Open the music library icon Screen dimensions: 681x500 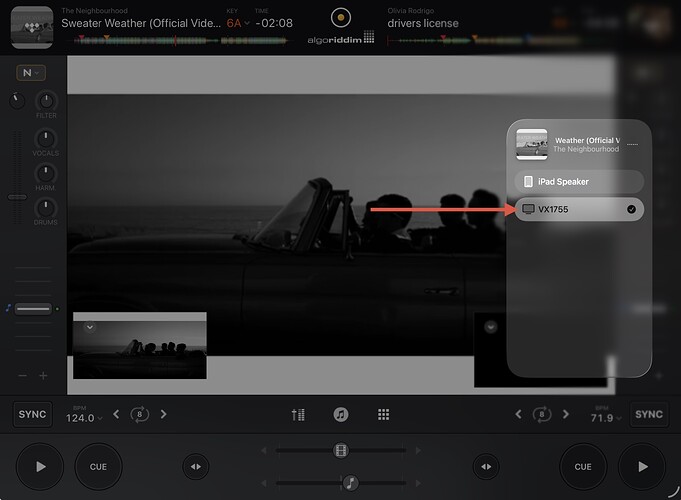pos(341,414)
